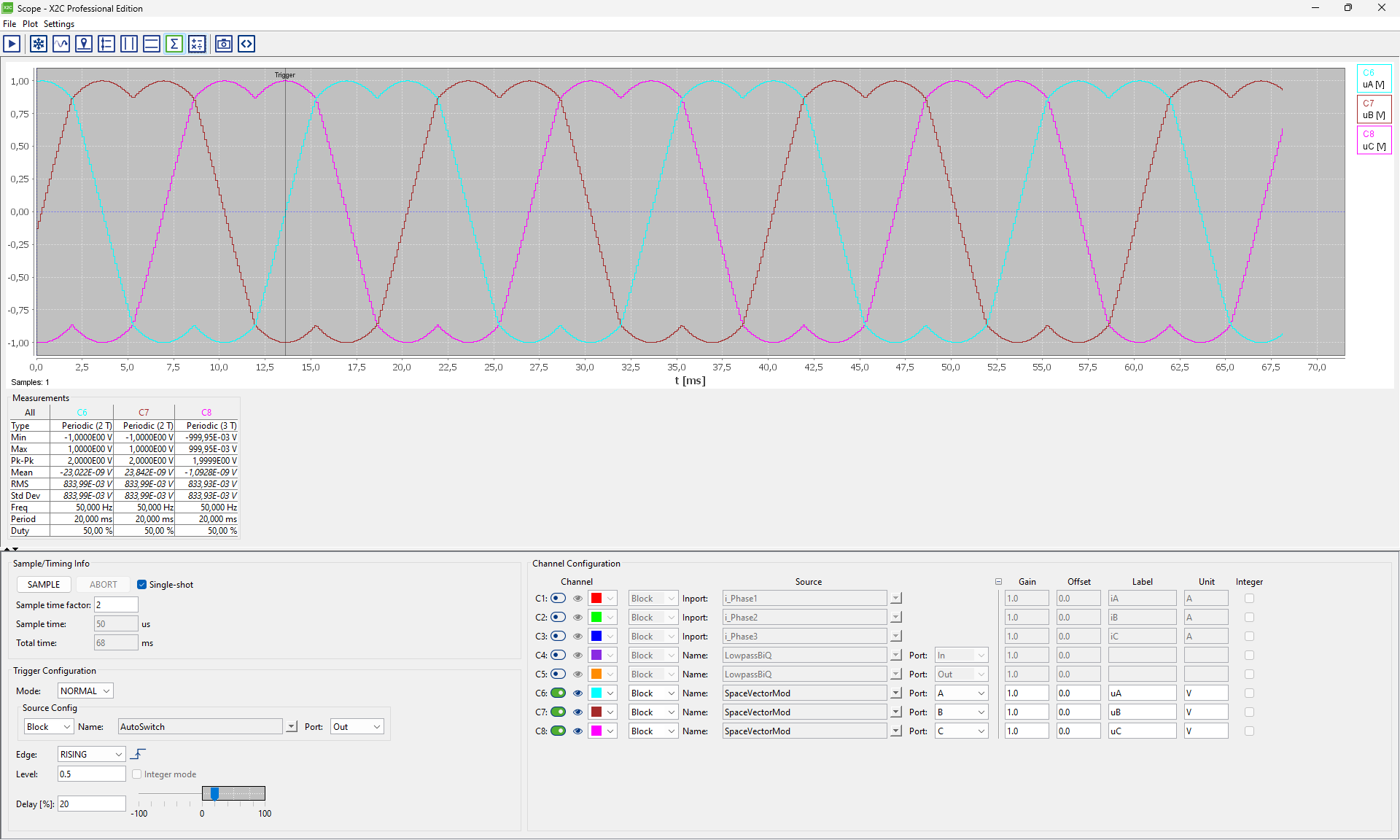Click the collapse icon left of Gain header
The image size is (1400, 840).
pos(998,582)
